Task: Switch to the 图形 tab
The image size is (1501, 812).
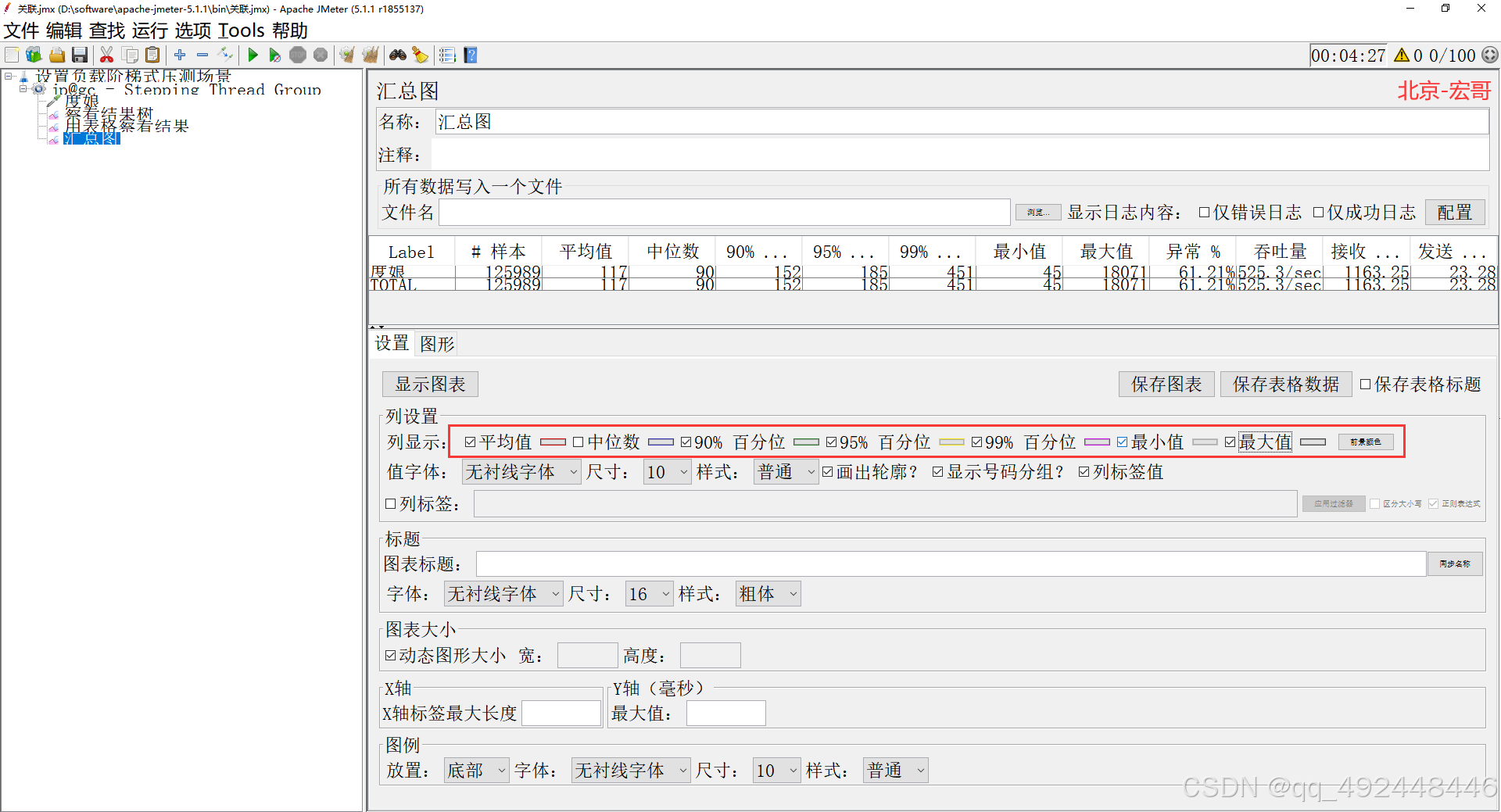Action: (437, 344)
